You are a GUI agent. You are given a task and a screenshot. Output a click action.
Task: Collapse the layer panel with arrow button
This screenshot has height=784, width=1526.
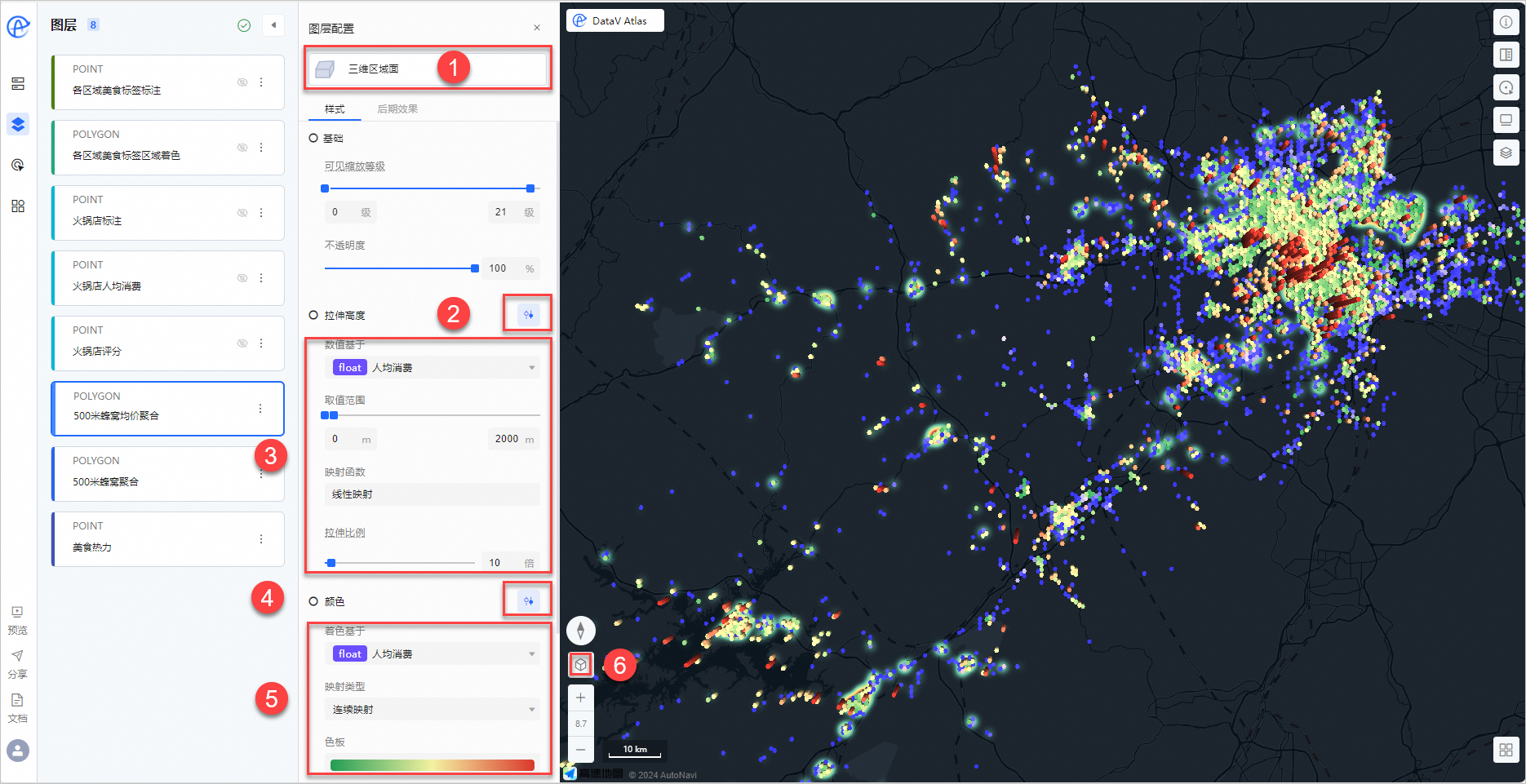pos(273,25)
